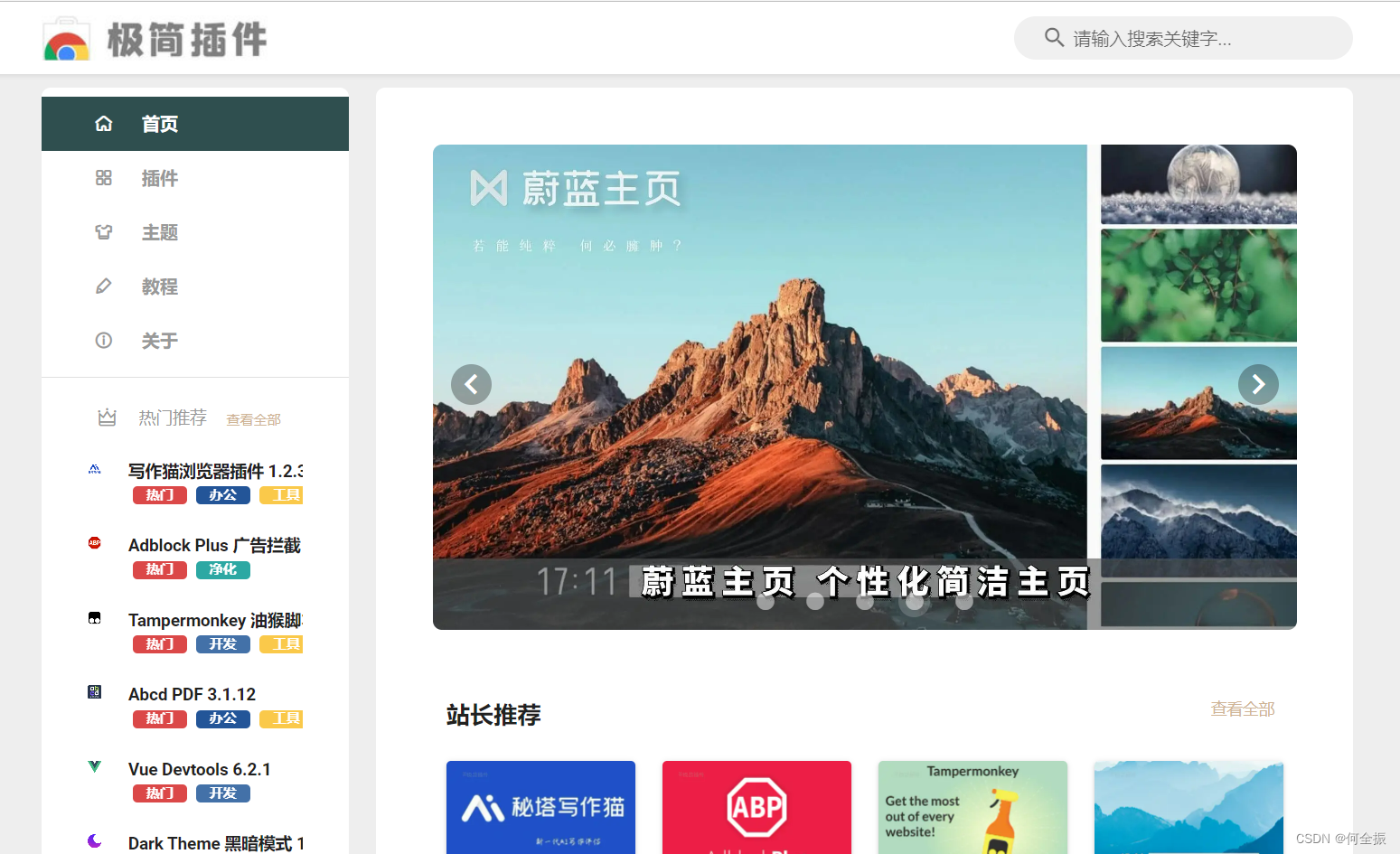Click the info circle icon beside 关于
Viewport: 1400px width, 854px height.
(x=104, y=341)
